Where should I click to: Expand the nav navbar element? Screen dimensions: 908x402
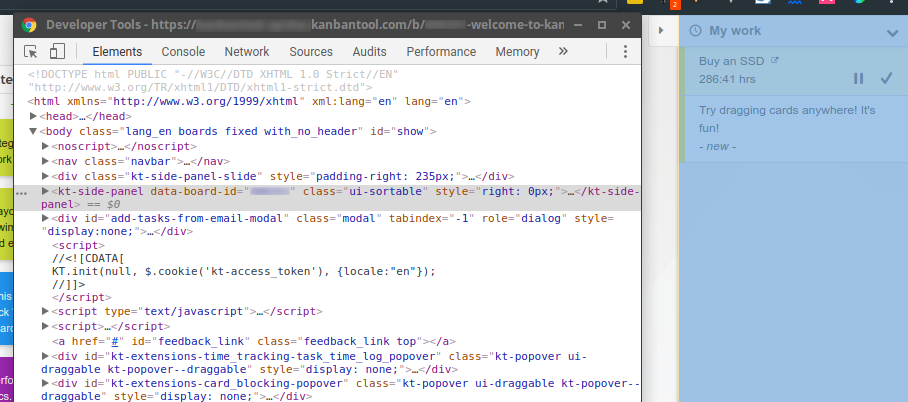[x=46, y=161]
